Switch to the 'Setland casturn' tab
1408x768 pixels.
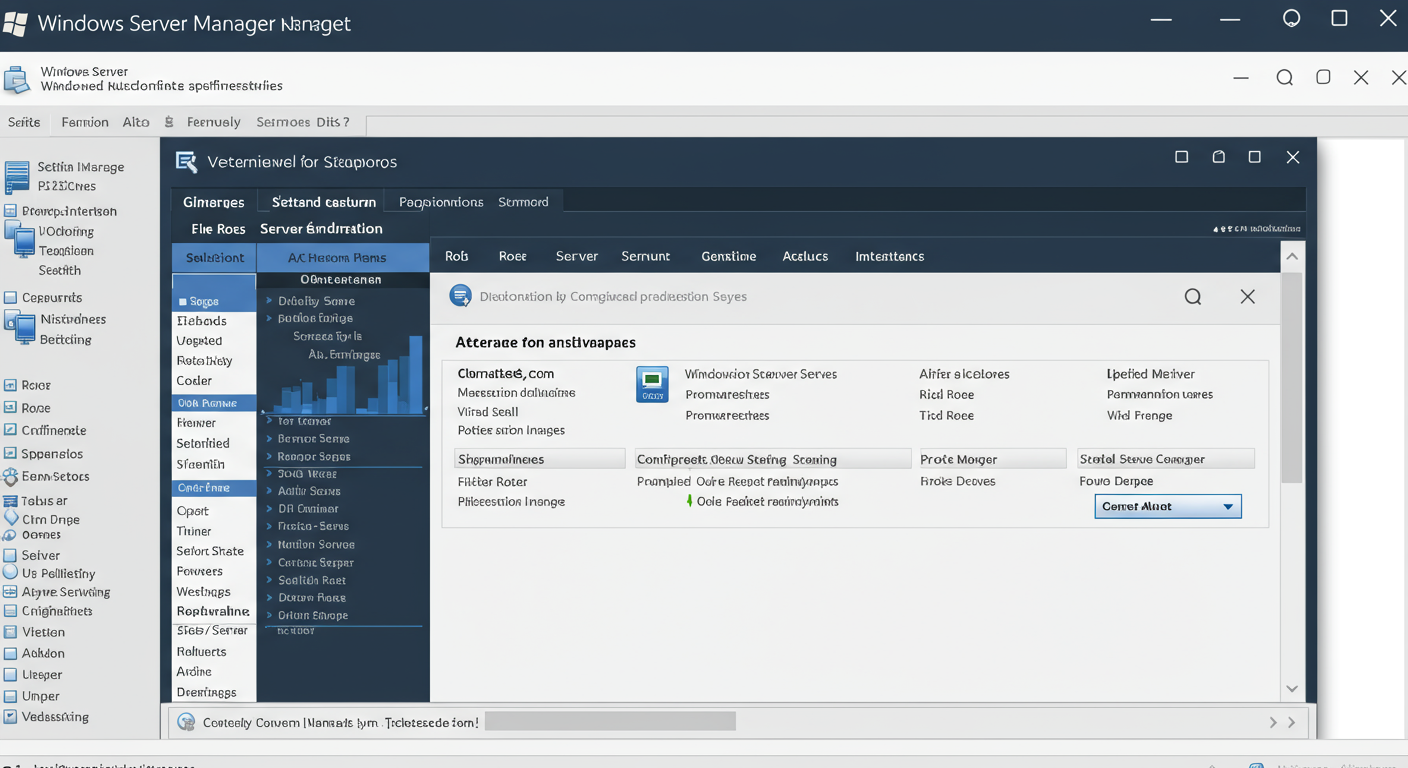(324, 202)
